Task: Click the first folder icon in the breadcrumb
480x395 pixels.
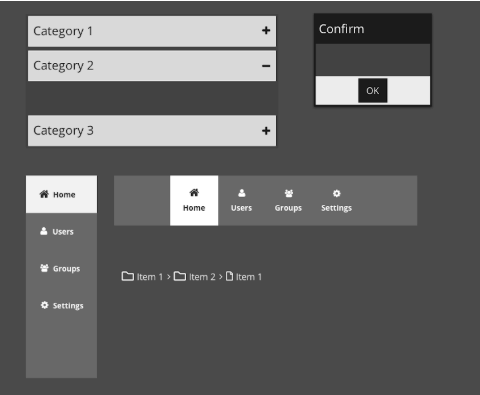Action: tap(128, 276)
